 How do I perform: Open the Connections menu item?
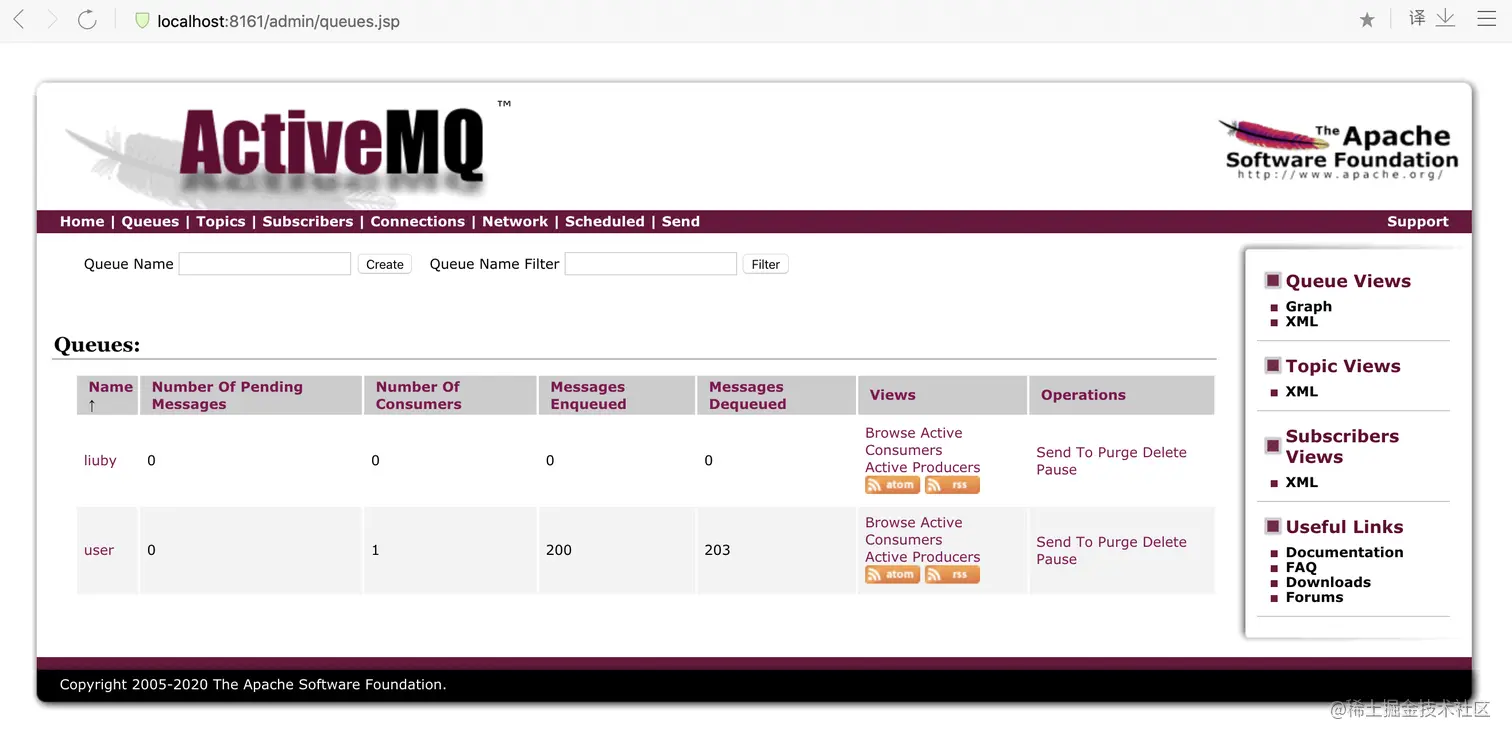tap(418, 222)
